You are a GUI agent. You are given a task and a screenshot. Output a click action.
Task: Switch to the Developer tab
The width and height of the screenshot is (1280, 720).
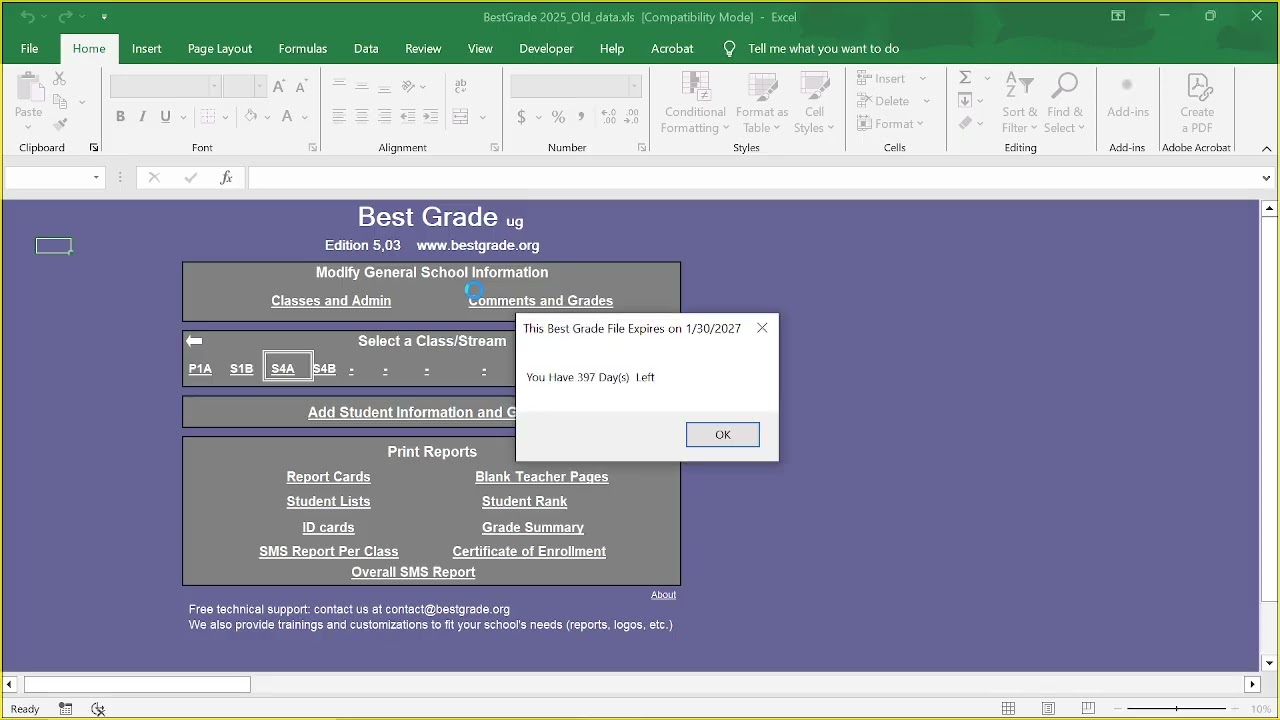click(546, 48)
